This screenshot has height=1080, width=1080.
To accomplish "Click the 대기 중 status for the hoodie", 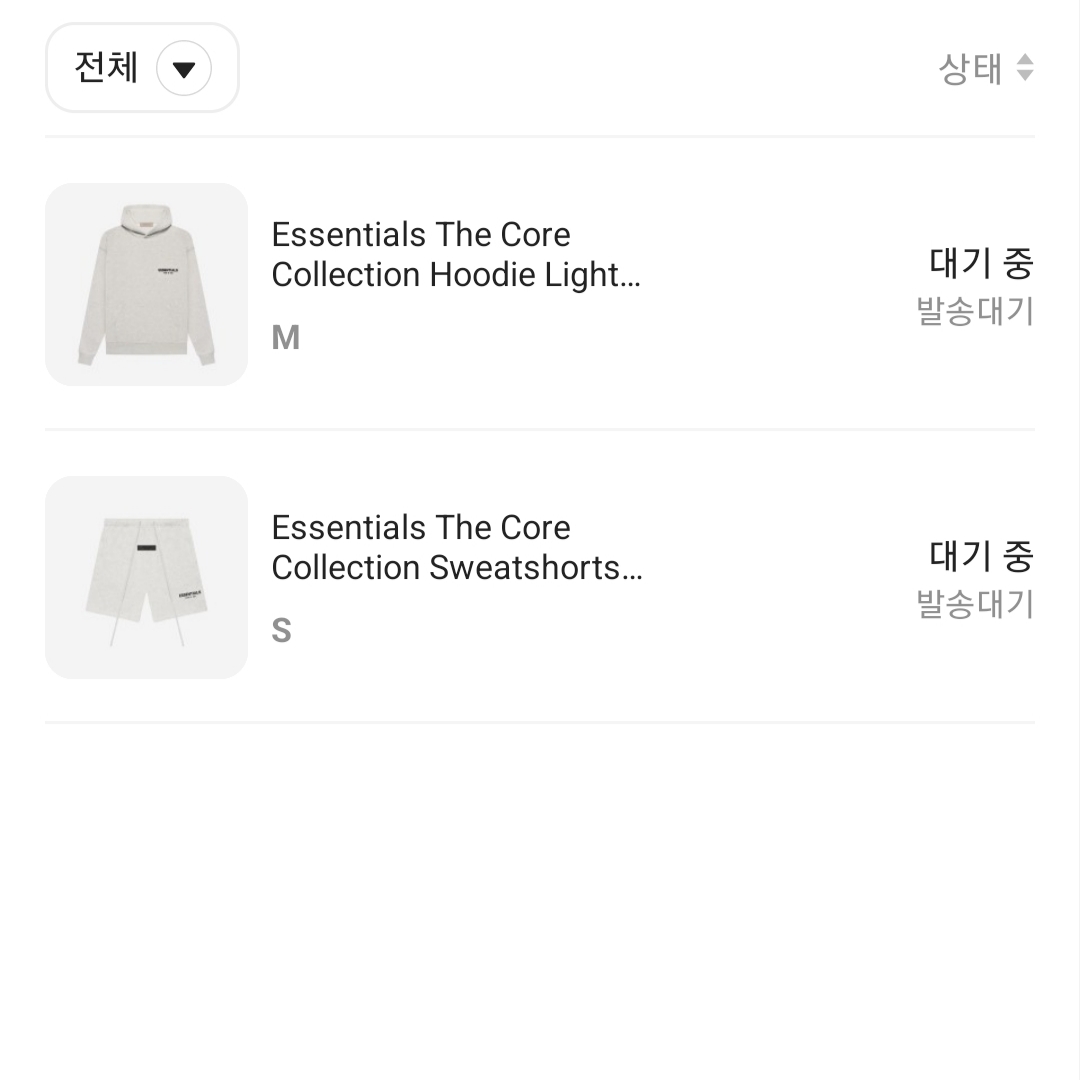I will (x=980, y=262).
